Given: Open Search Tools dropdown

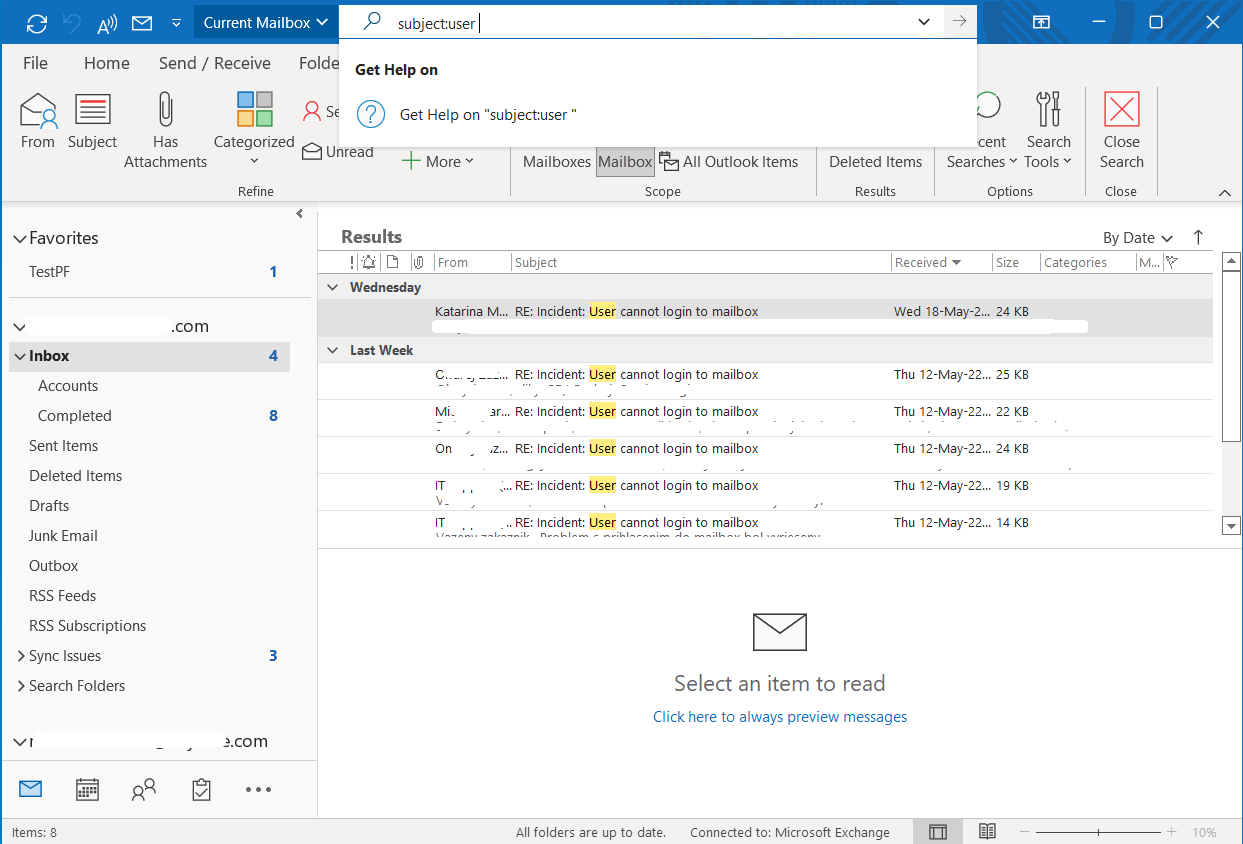Looking at the screenshot, I should (1048, 131).
